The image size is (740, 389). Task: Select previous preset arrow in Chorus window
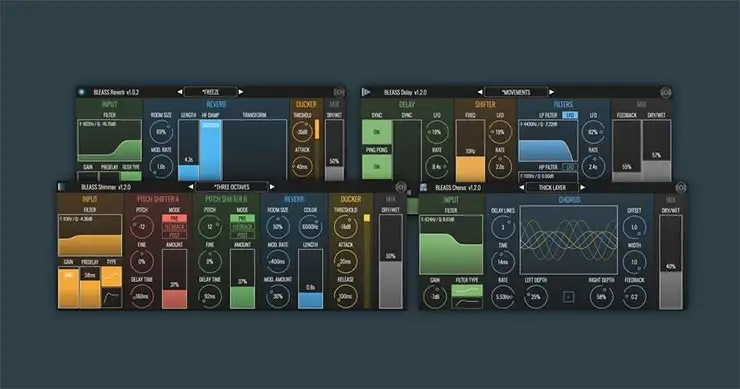521,187
